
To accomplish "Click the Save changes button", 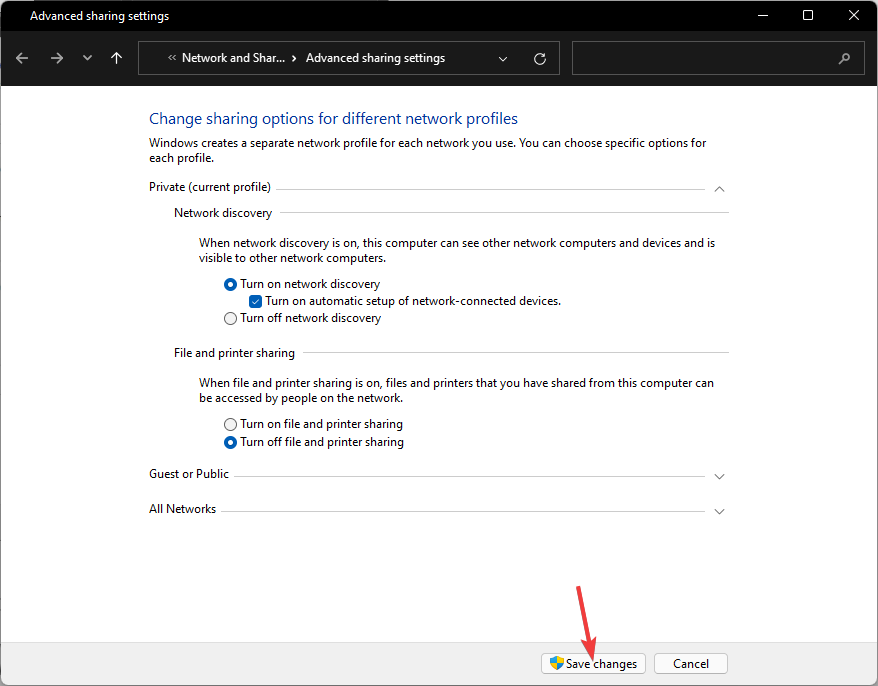I will [594, 663].
